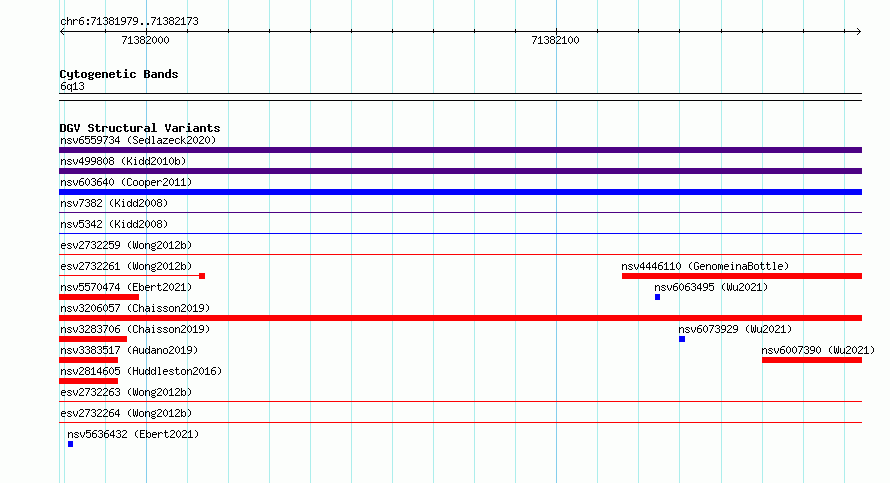890x483 pixels.
Task: Click the 71382000 ruler position label
Action: (x=145, y=40)
